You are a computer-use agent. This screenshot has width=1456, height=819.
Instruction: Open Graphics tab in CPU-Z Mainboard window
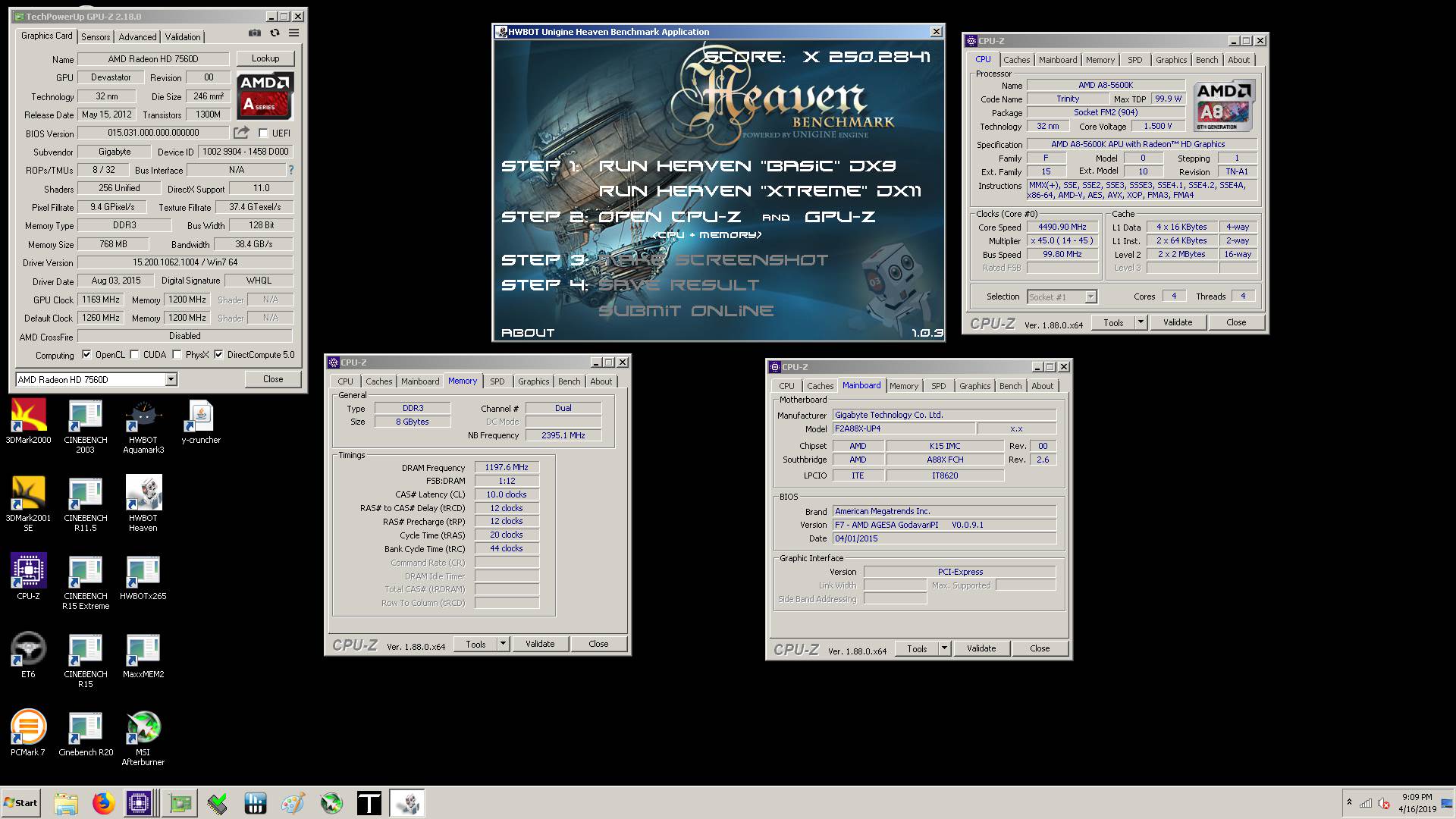[974, 386]
